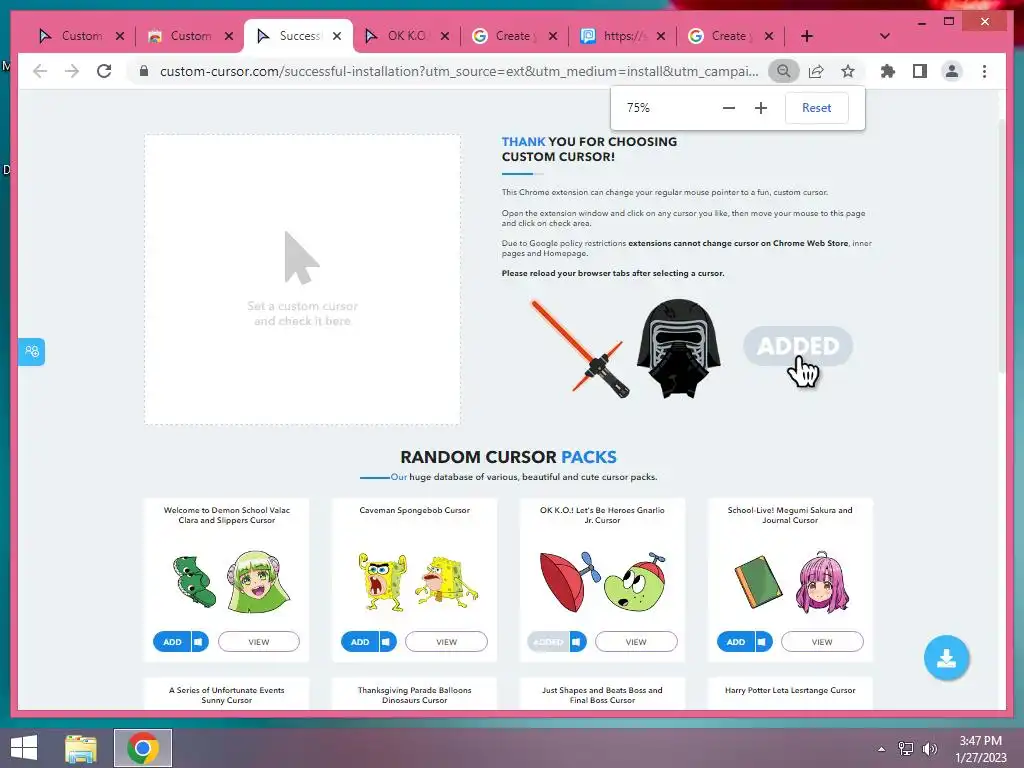Viewport: 1024px width, 768px height.
Task: Open the volume speaker icon
Action: point(930,748)
